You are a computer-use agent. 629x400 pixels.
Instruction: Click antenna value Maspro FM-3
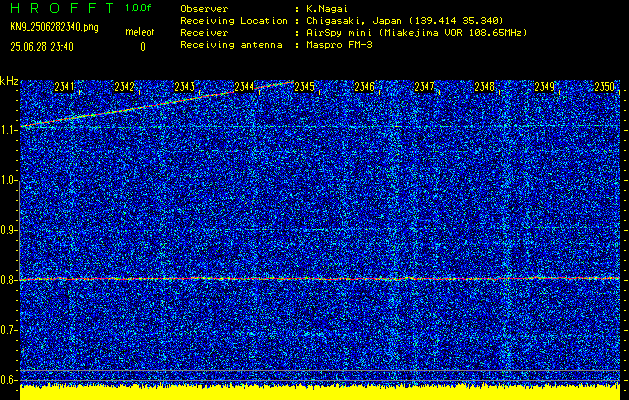click(x=339, y=45)
